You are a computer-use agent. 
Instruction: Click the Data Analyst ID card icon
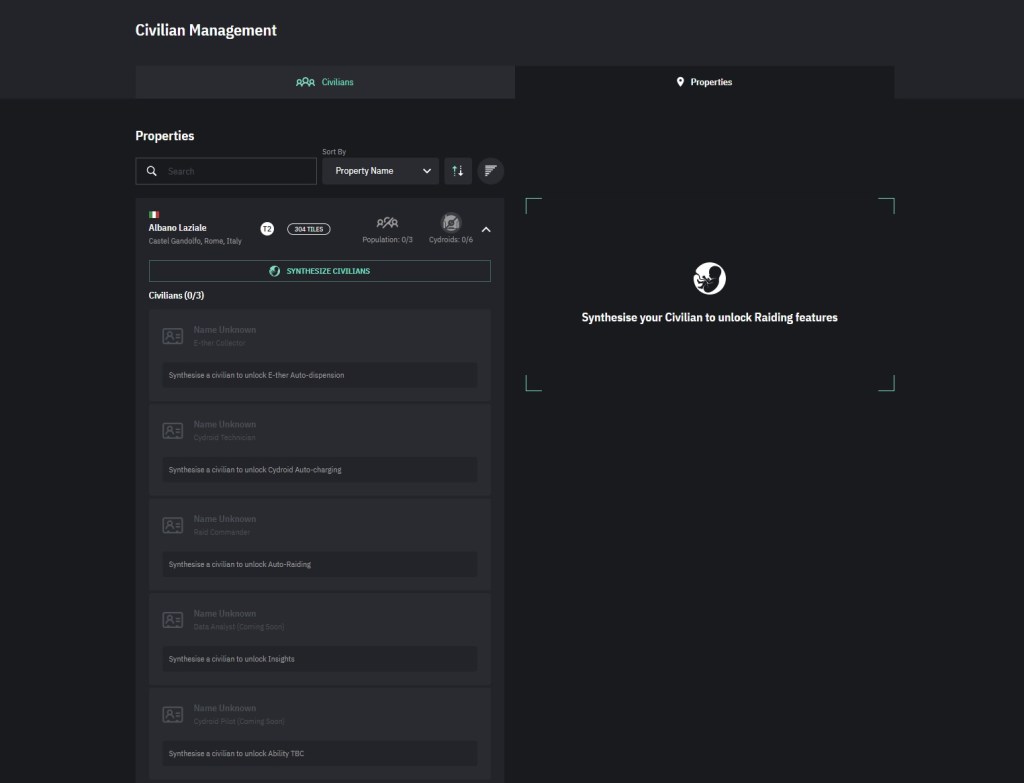click(173, 621)
